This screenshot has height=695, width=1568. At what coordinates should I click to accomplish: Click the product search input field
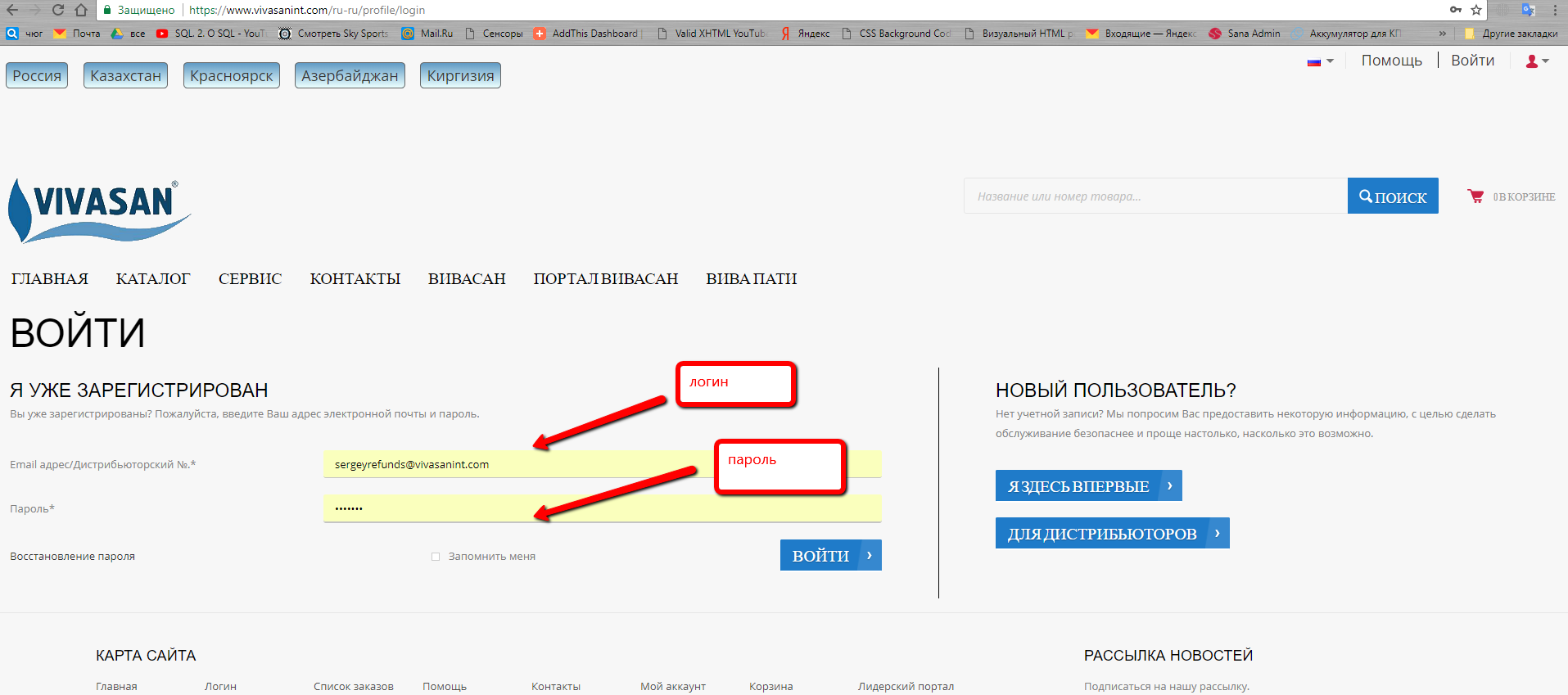(1155, 196)
